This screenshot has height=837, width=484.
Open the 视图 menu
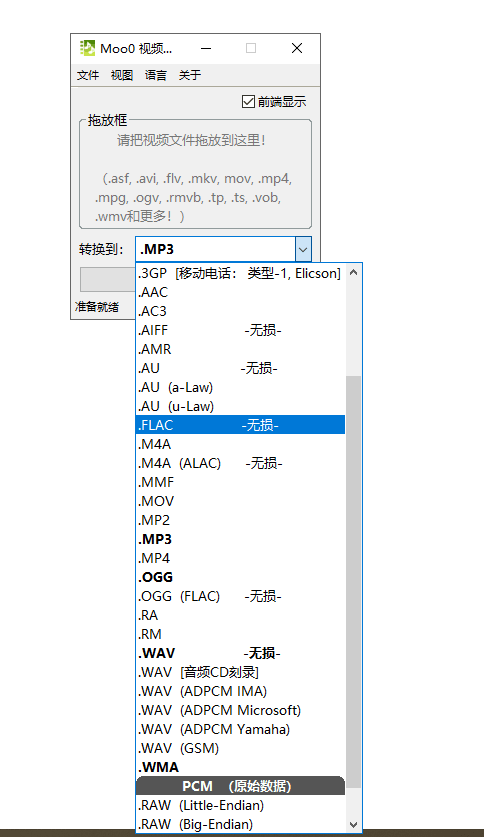click(x=122, y=75)
